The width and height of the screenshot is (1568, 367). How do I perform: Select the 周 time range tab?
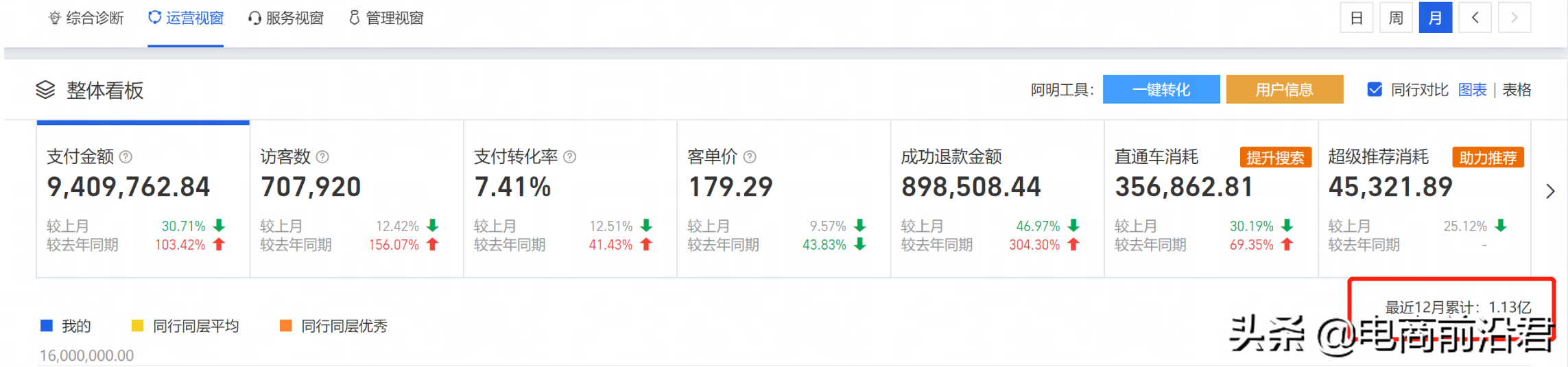(x=1395, y=18)
